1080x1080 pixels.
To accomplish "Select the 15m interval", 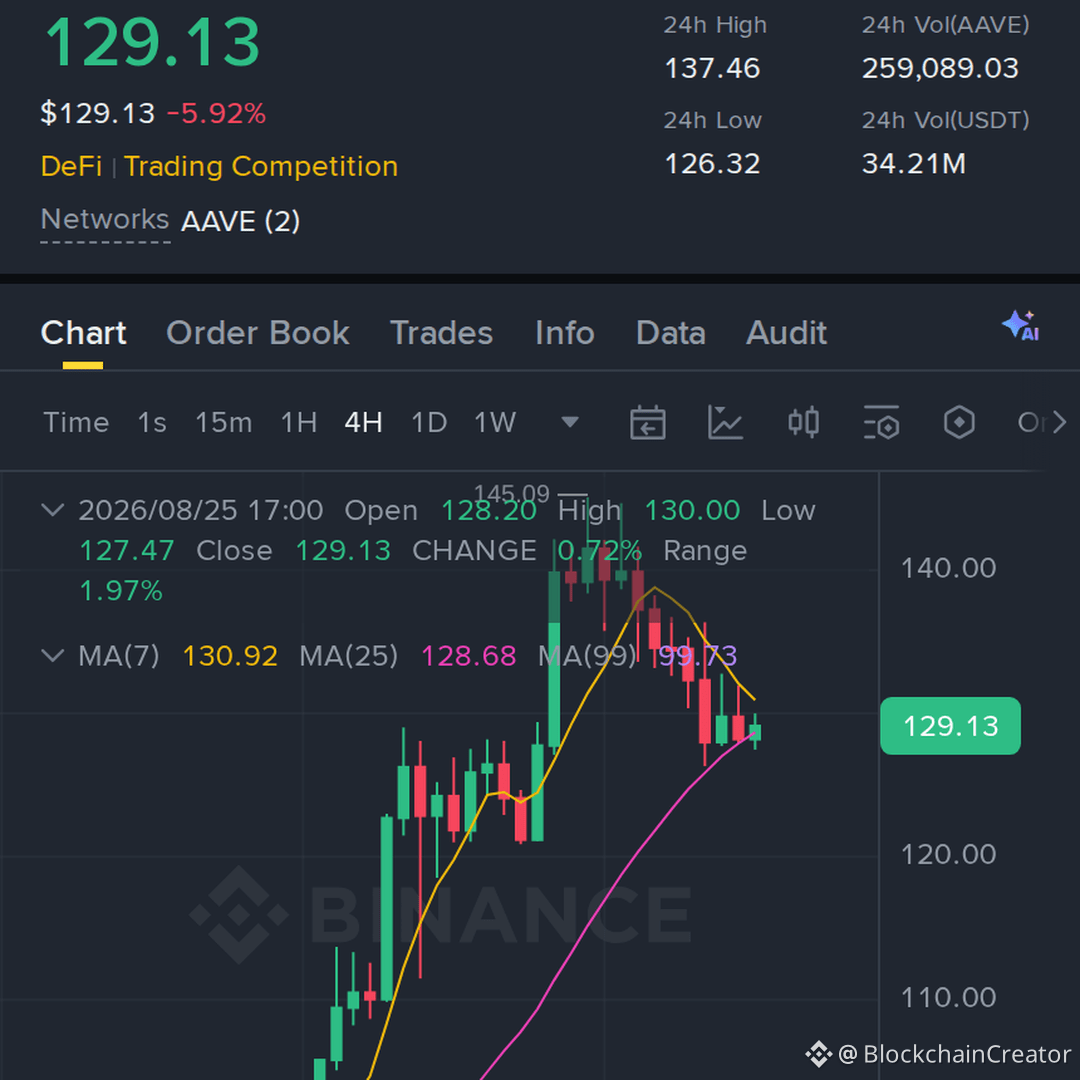I will (x=224, y=422).
